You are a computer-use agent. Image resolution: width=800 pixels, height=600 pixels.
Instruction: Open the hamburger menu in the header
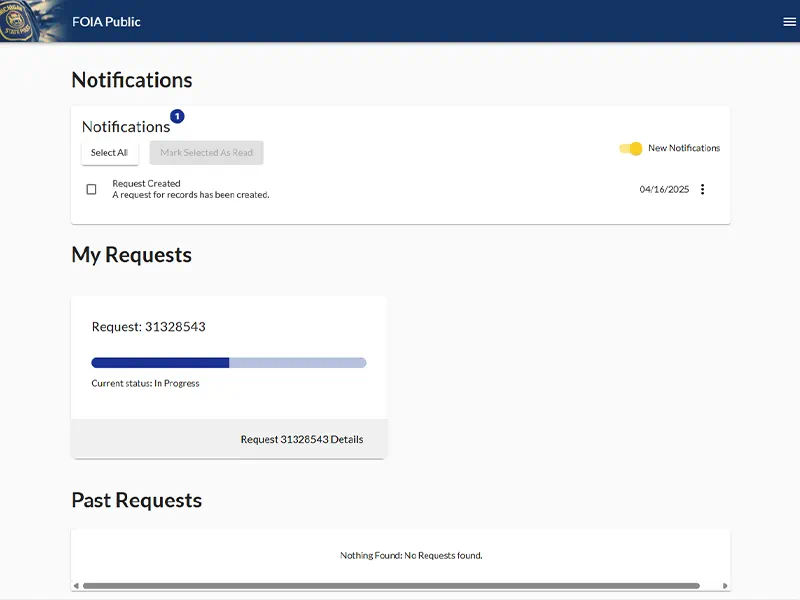[x=789, y=21]
